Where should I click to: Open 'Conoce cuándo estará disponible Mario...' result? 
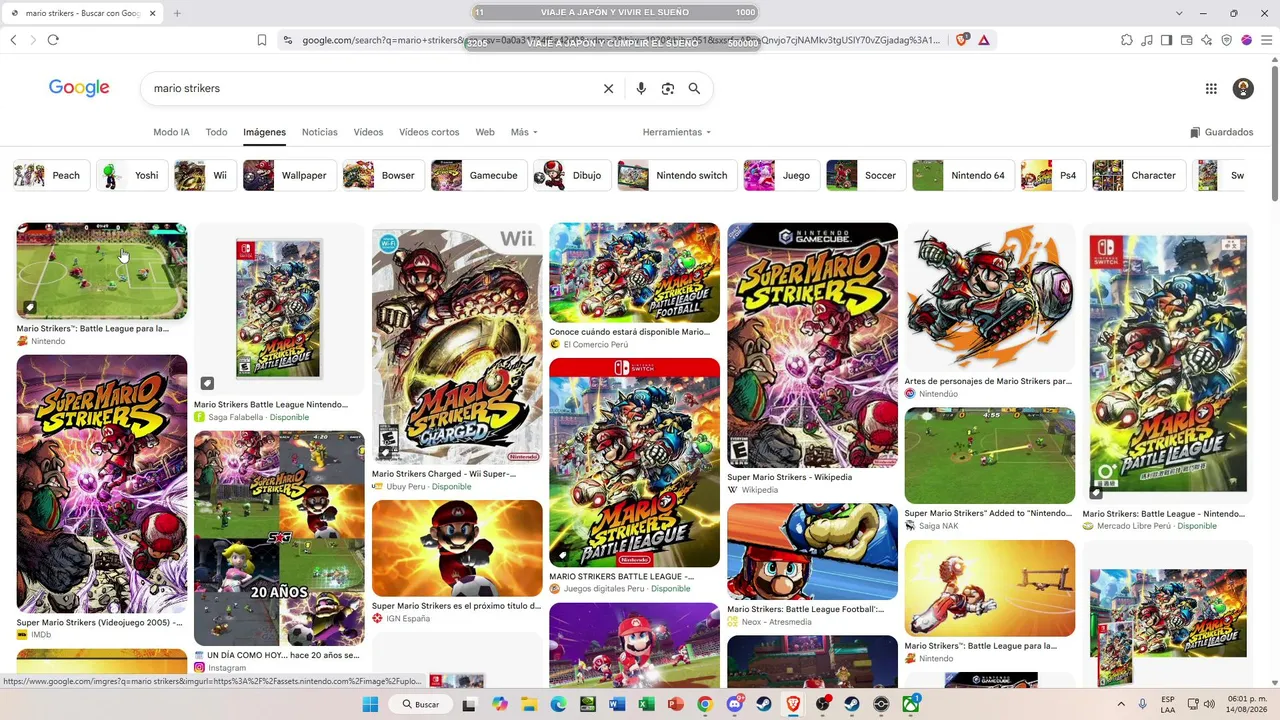tap(630, 331)
